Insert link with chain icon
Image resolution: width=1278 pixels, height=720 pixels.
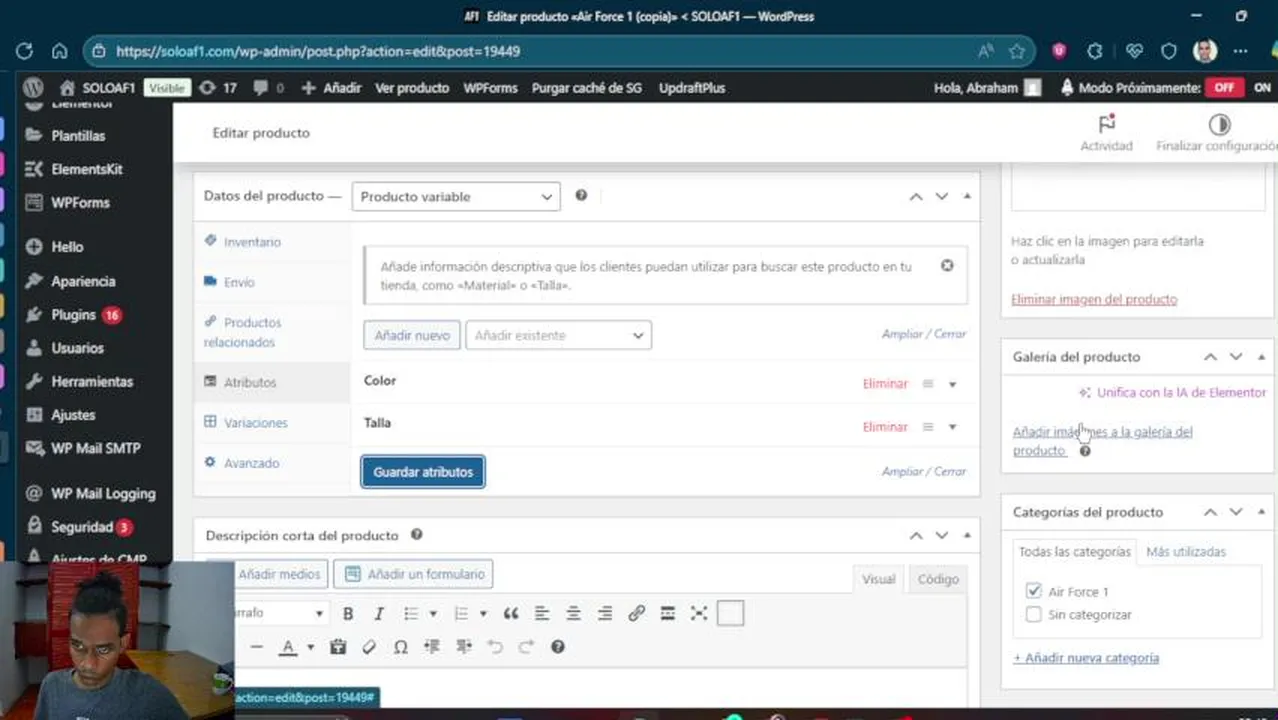636,614
